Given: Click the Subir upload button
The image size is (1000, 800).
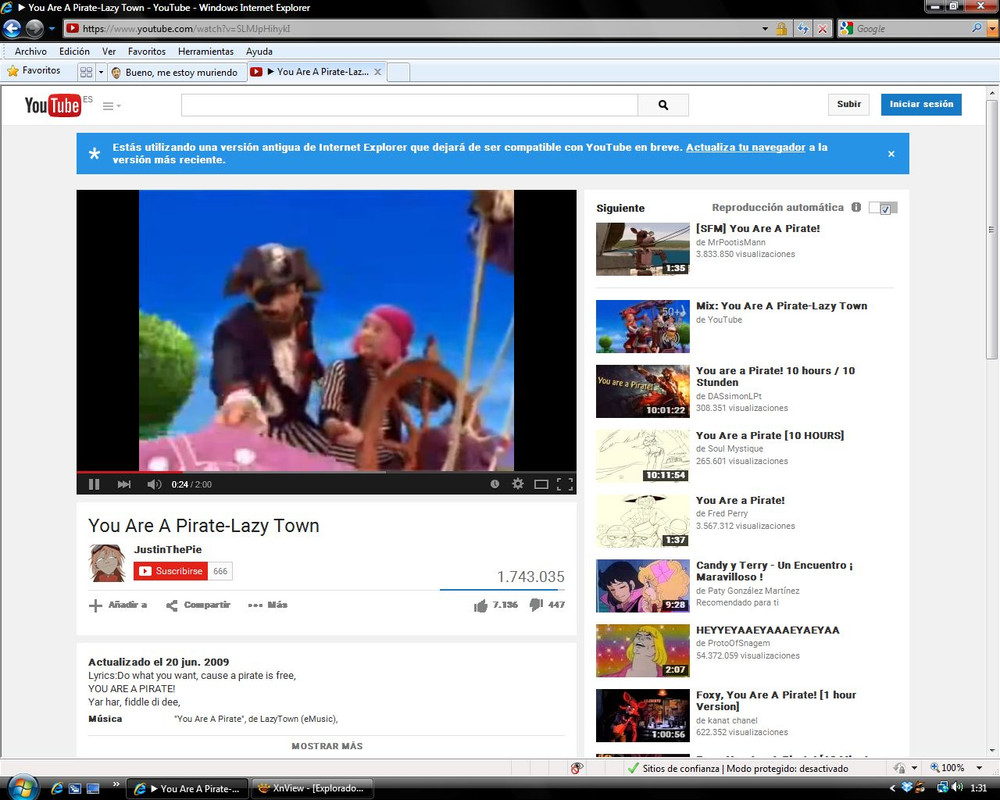Looking at the screenshot, I should (x=848, y=105).
